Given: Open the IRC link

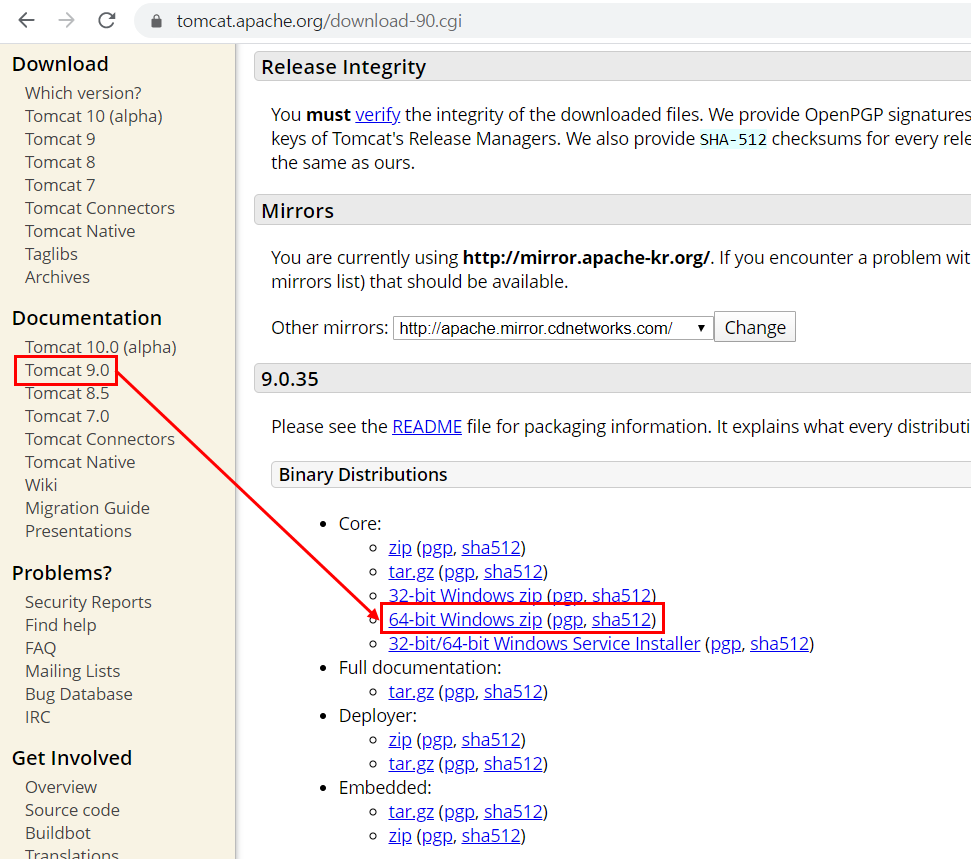Looking at the screenshot, I should [38, 717].
